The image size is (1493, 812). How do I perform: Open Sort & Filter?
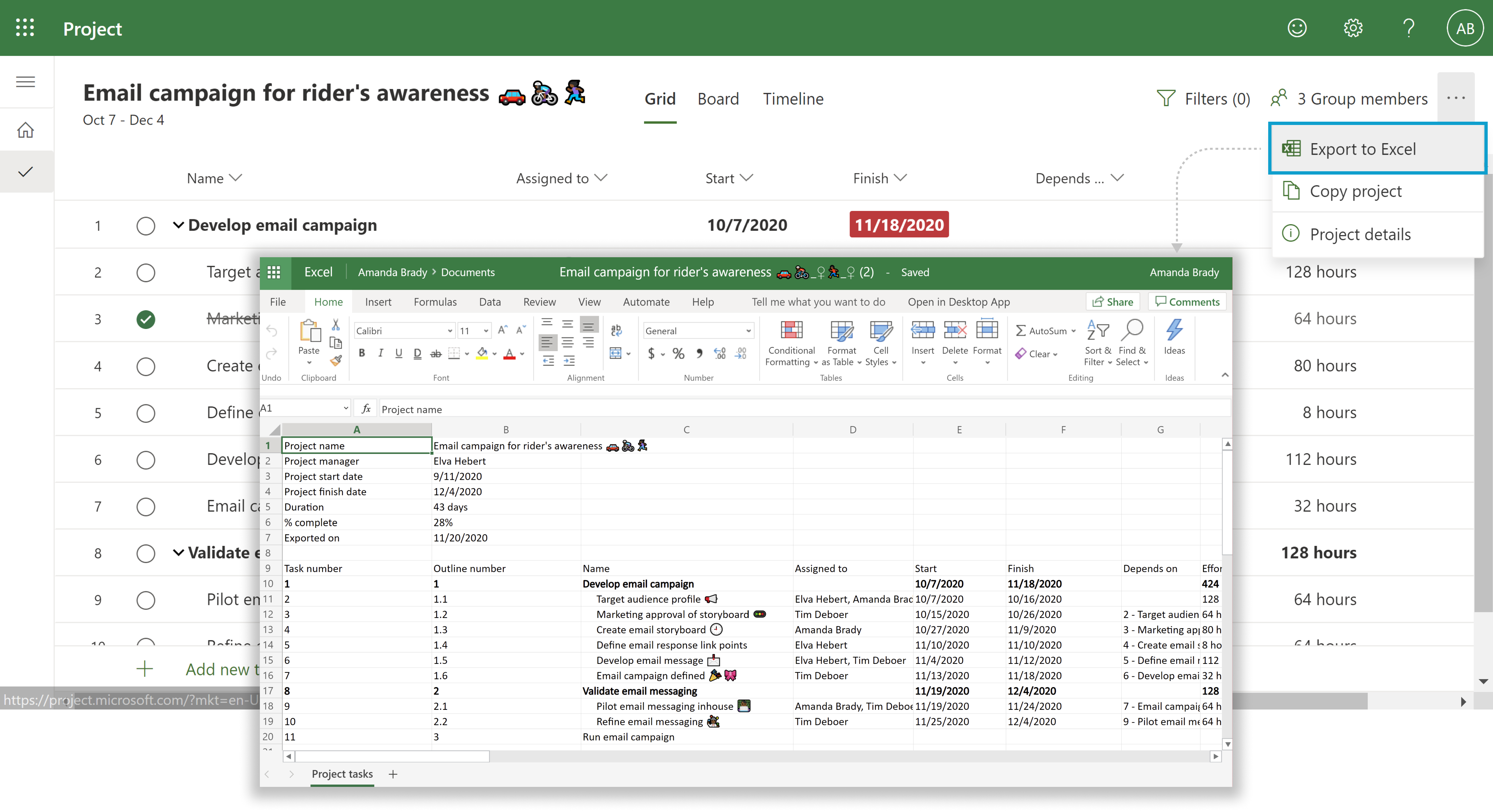[1097, 342]
